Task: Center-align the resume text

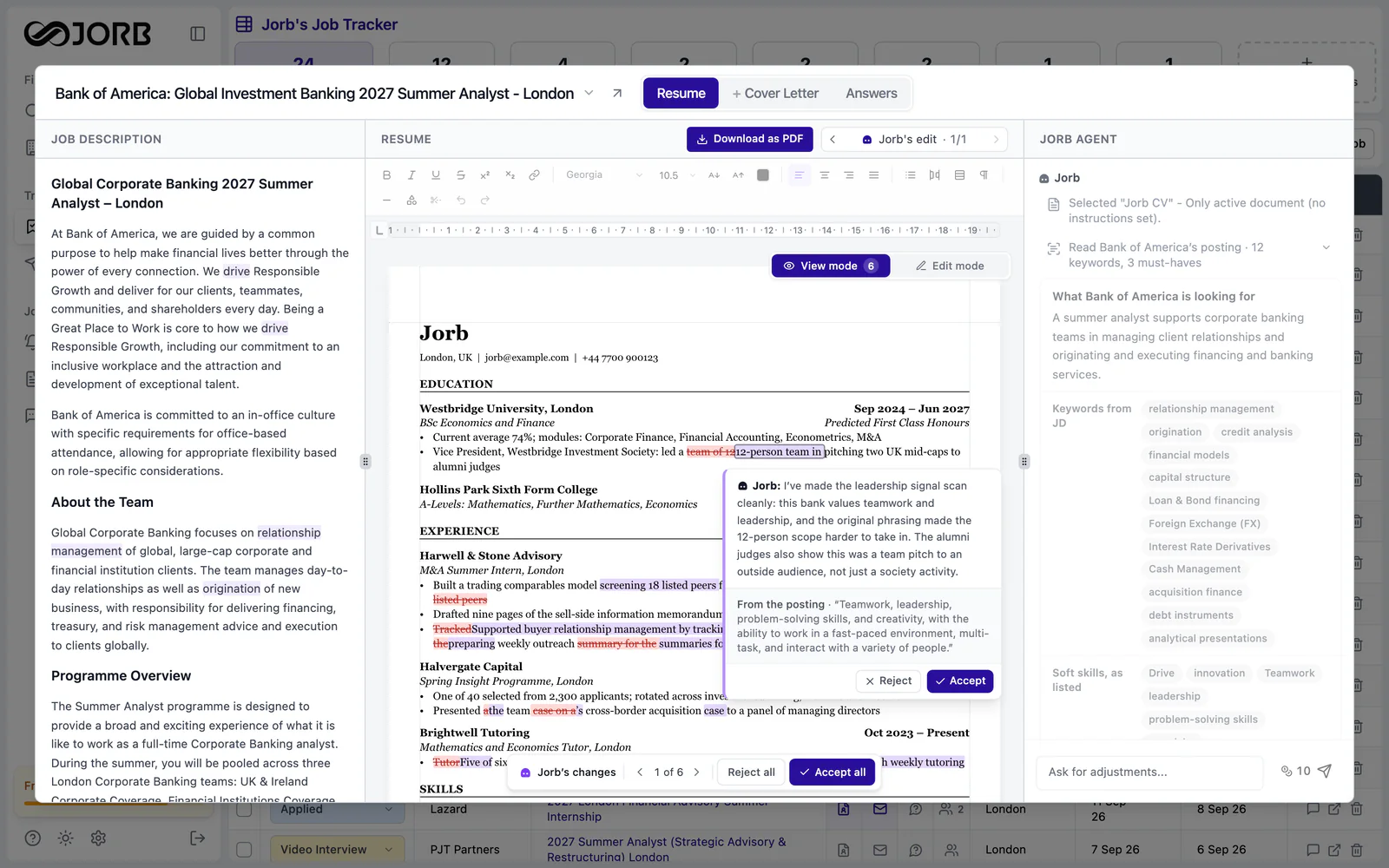Action: click(825, 175)
